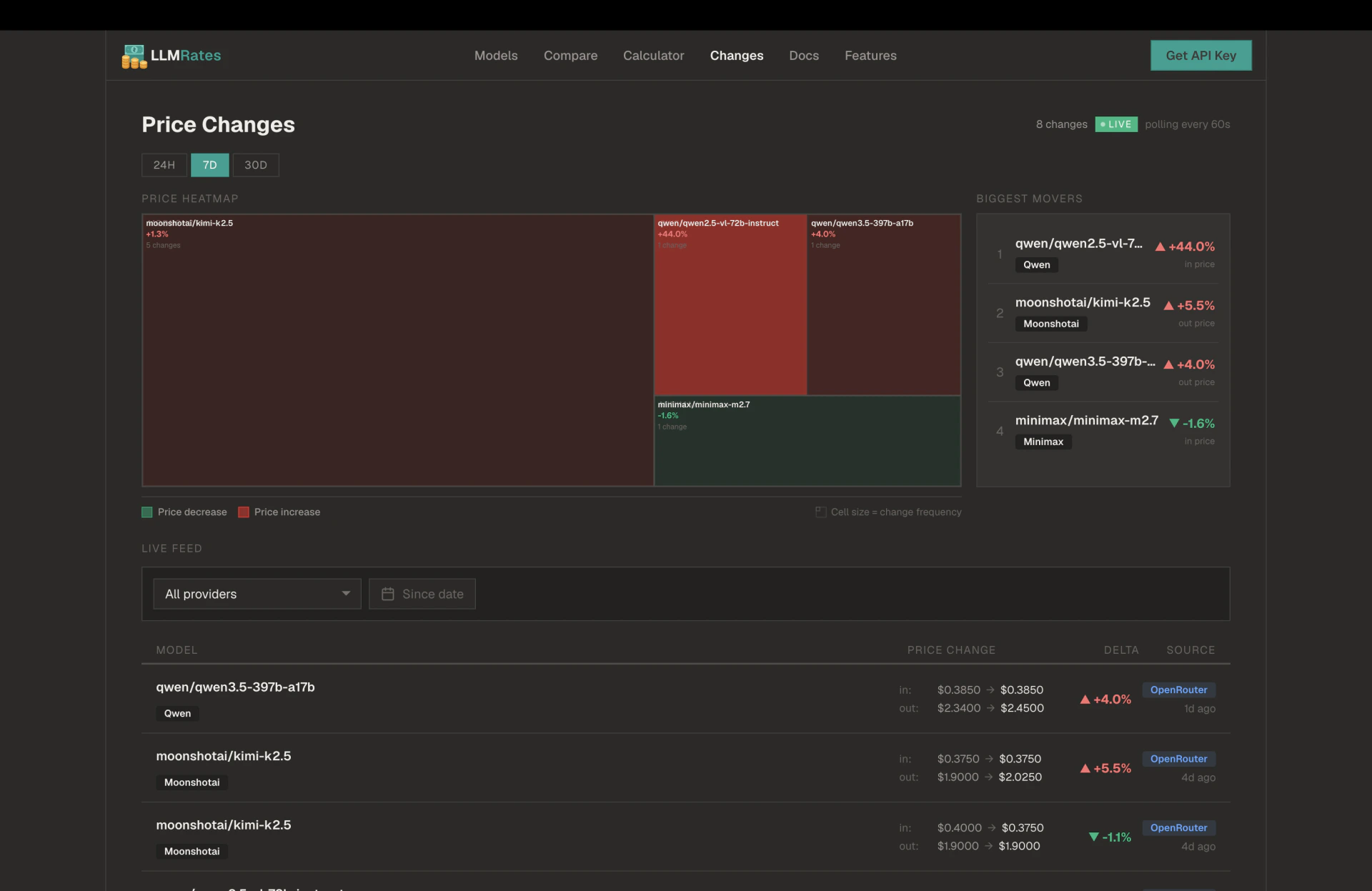The image size is (1372, 891).
Task: Click the moonshotai/kimi-k2.5 feed row with -1.1%
Action: pyautogui.click(x=685, y=837)
